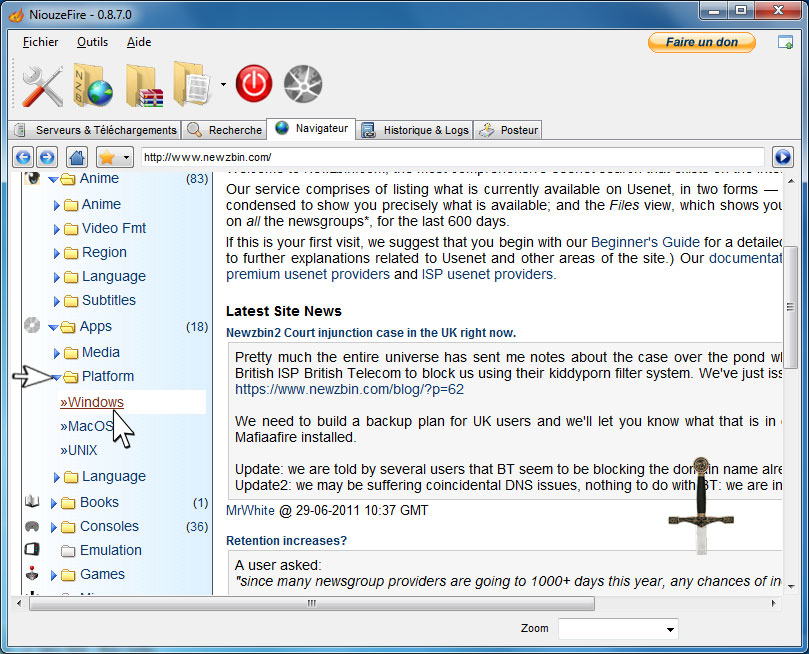
Task: Click the URL address field
Action: tap(452, 157)
